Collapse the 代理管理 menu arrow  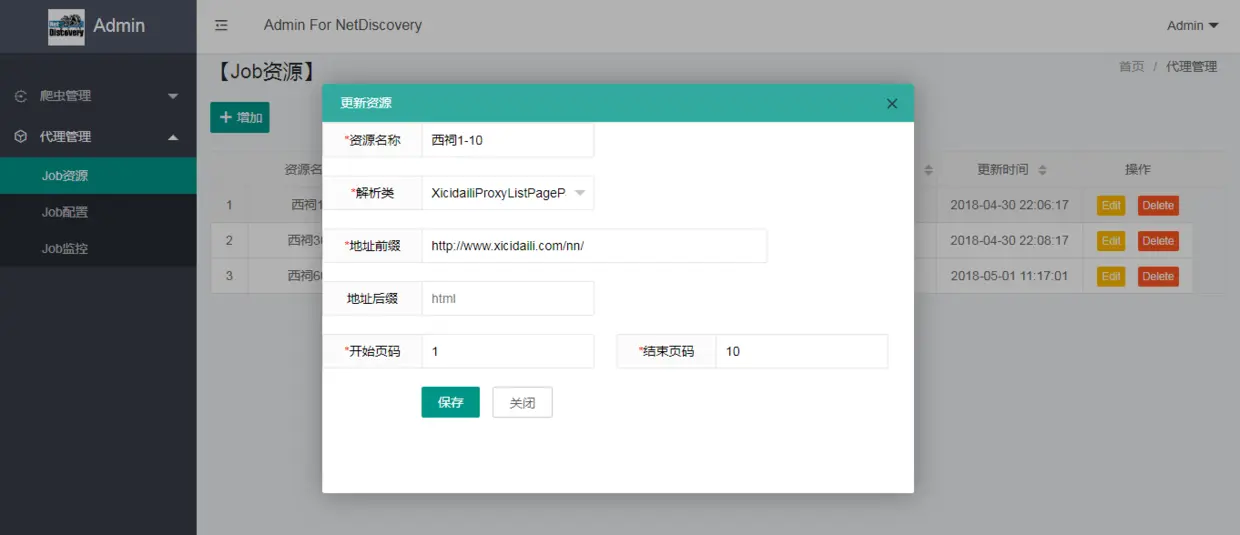[173, 137]
